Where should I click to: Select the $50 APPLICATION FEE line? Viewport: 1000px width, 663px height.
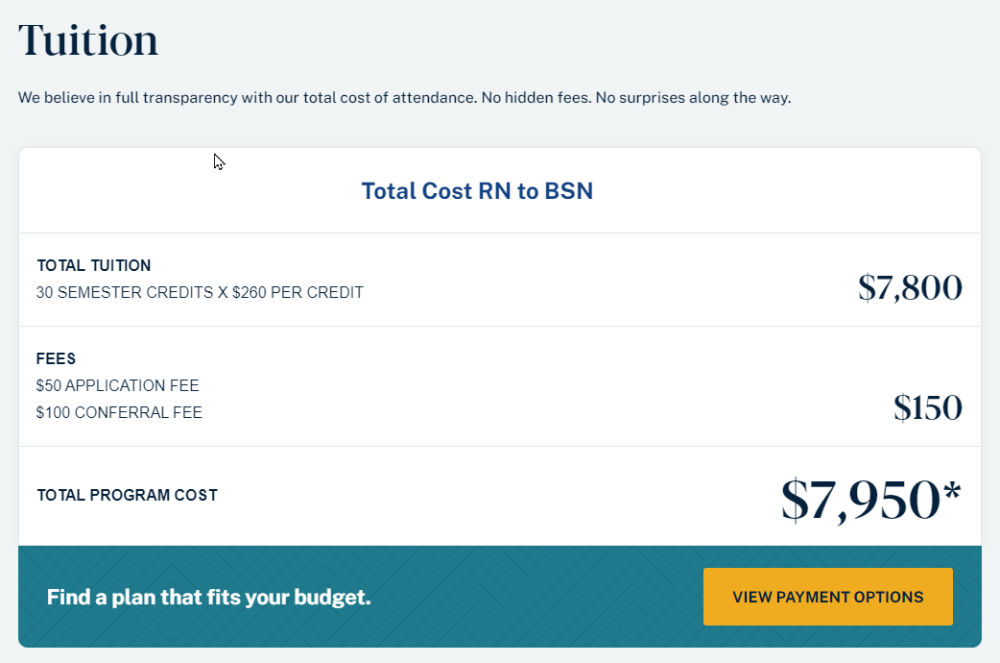pyautogui.click(x=117, y=385)
